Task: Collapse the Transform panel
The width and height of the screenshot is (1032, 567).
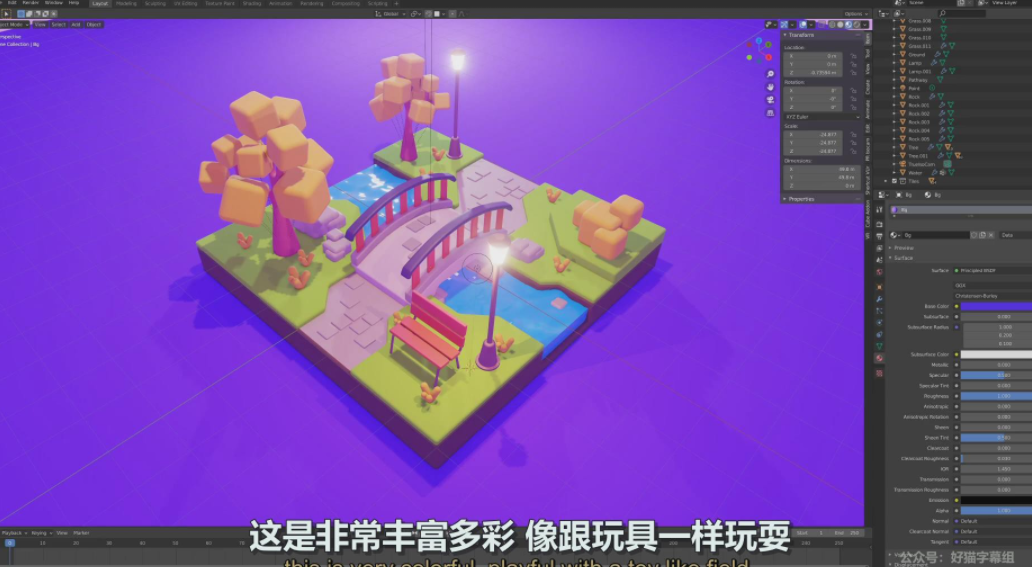Action: tap(786, 35)
